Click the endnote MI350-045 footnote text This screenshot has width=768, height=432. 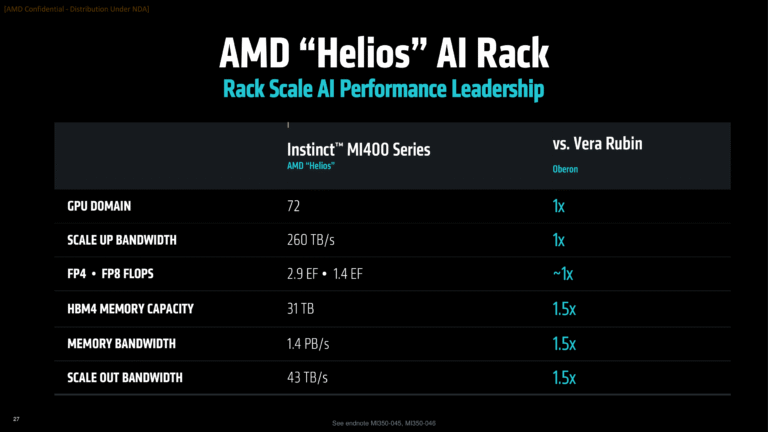[383, 423]
